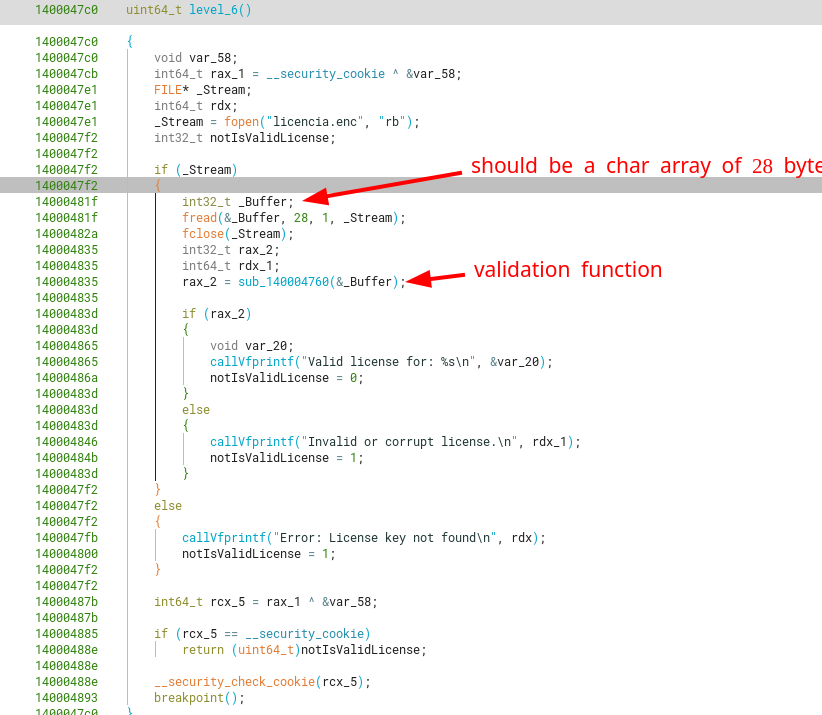Click the "validation function" red annotation text
The image size is (822, 715).
point(567,270)
